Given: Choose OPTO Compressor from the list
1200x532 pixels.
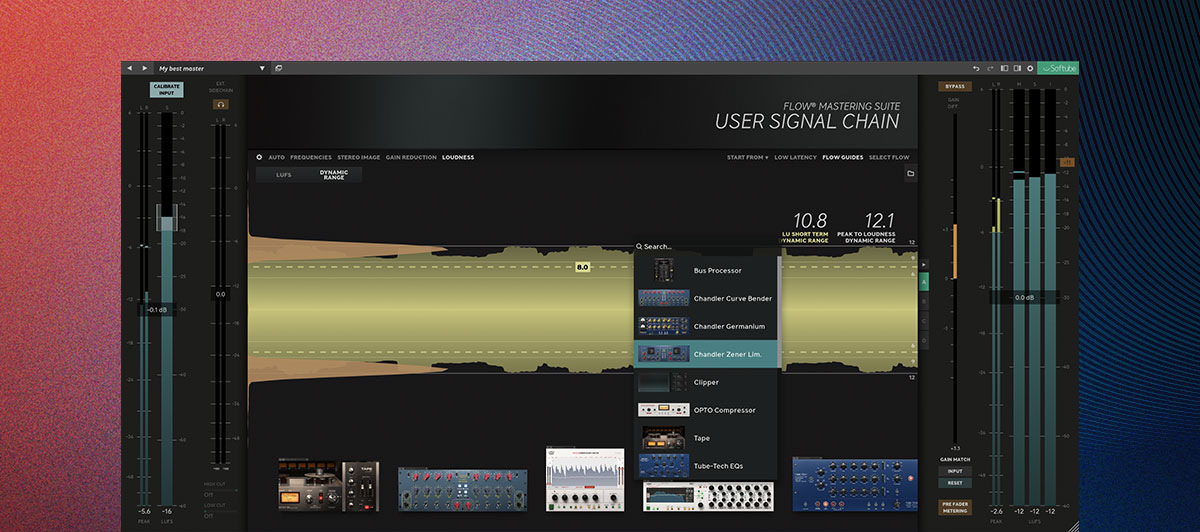Looking at the screenshot, I should (705, 410).
